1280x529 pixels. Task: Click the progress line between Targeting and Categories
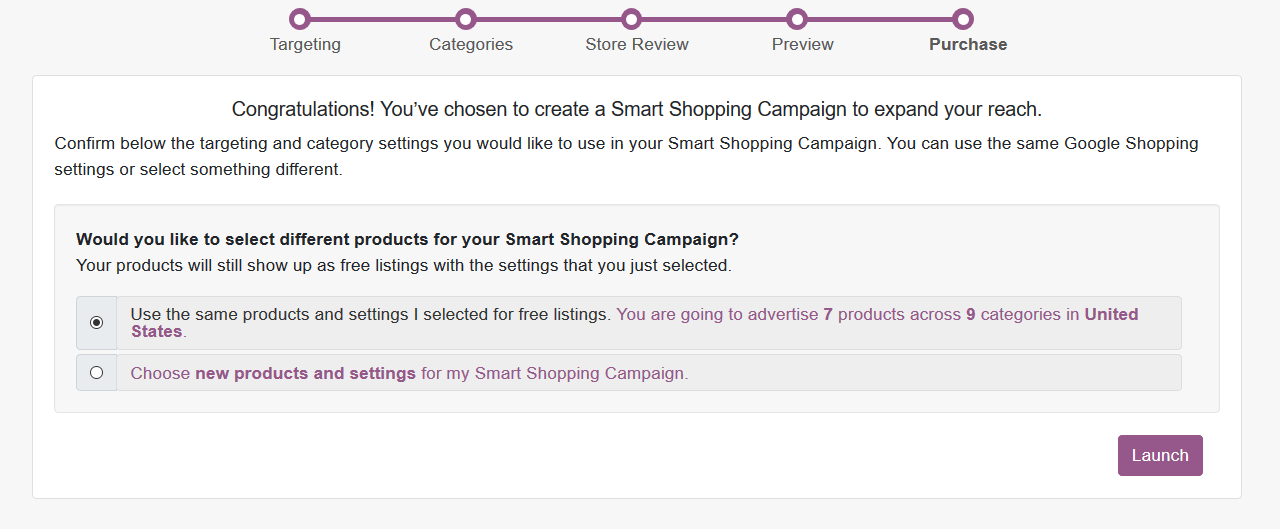(382, 19)
